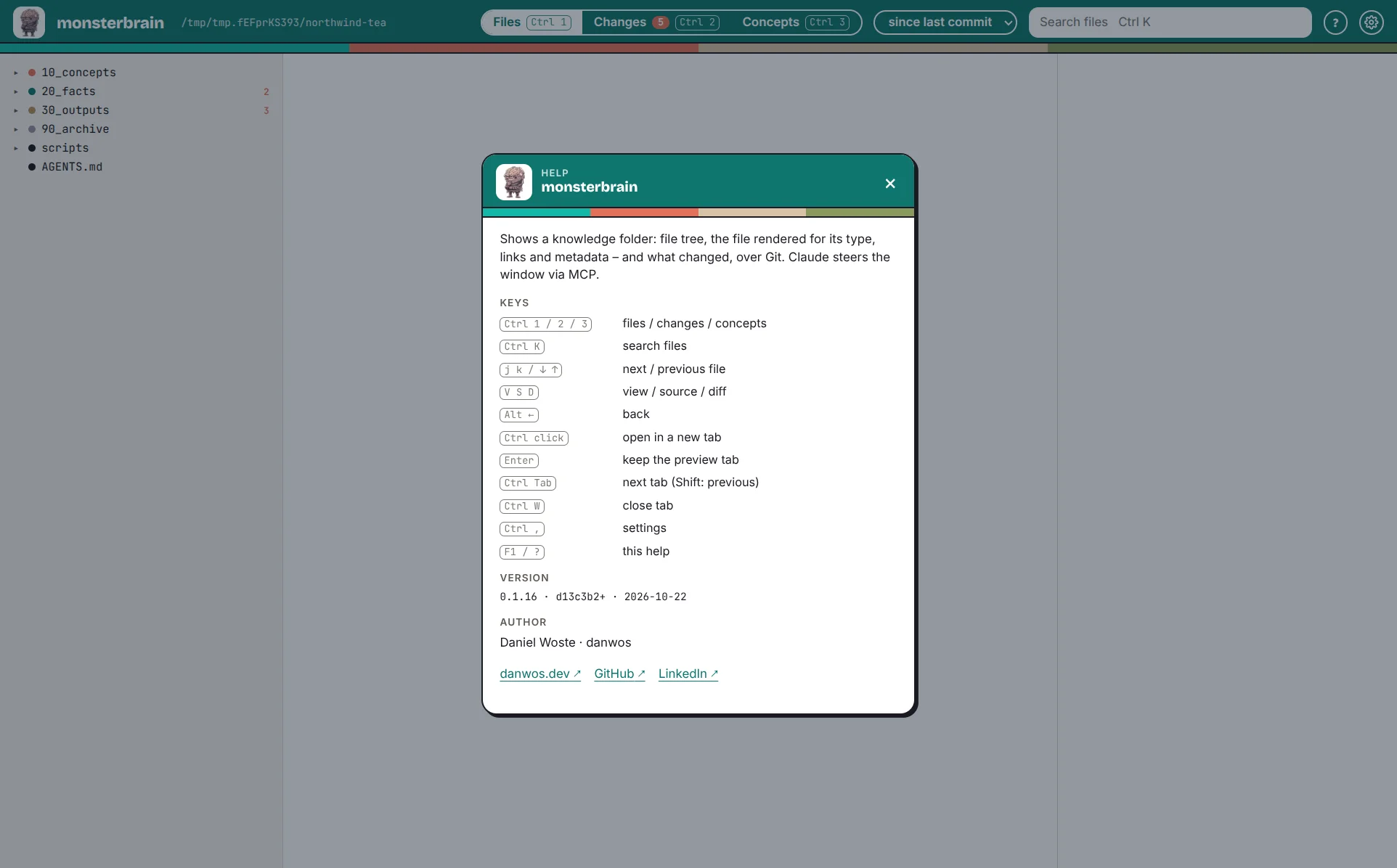
Task: Focus the Search files input field
Action: (x=1170, y=22)
